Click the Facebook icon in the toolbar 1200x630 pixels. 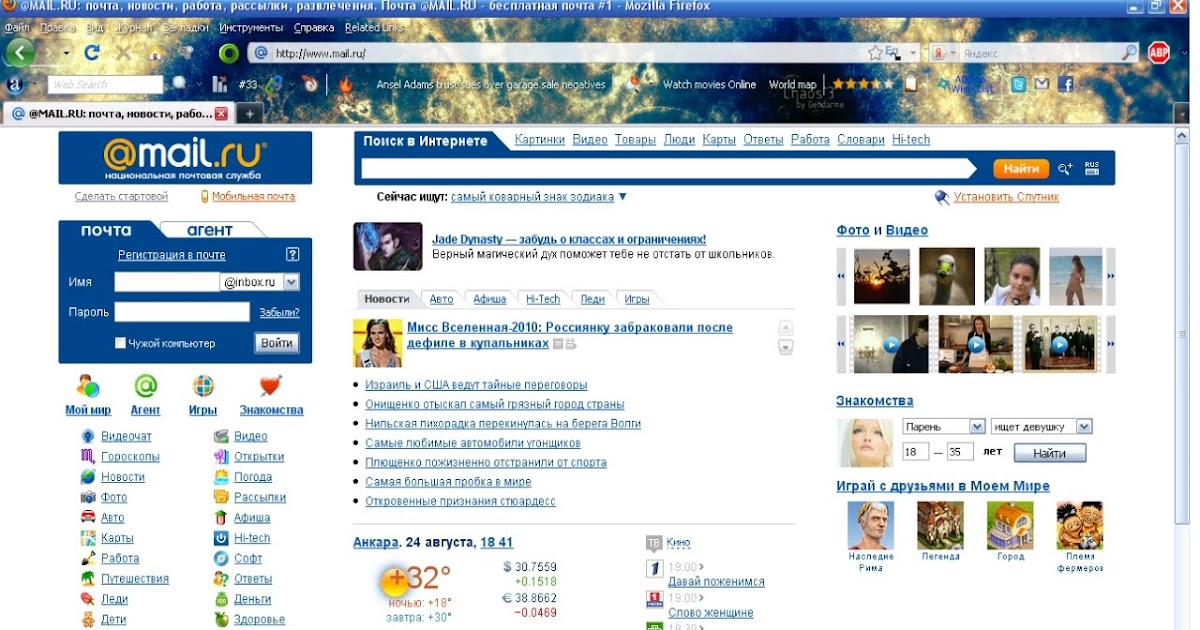pyautogui.click(x=1065, y=85)
